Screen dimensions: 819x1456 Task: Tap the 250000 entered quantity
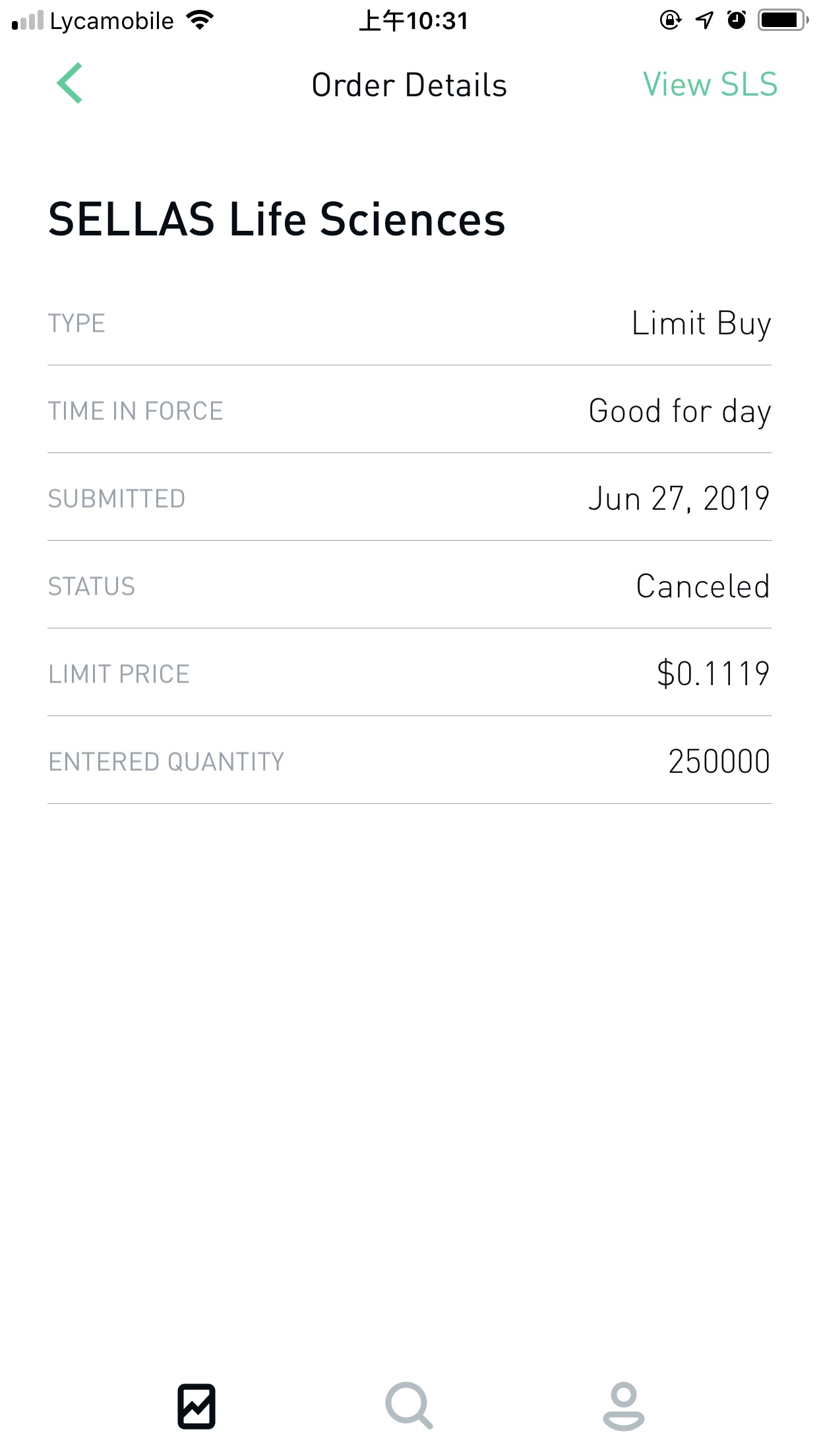[x=719, y=762]
